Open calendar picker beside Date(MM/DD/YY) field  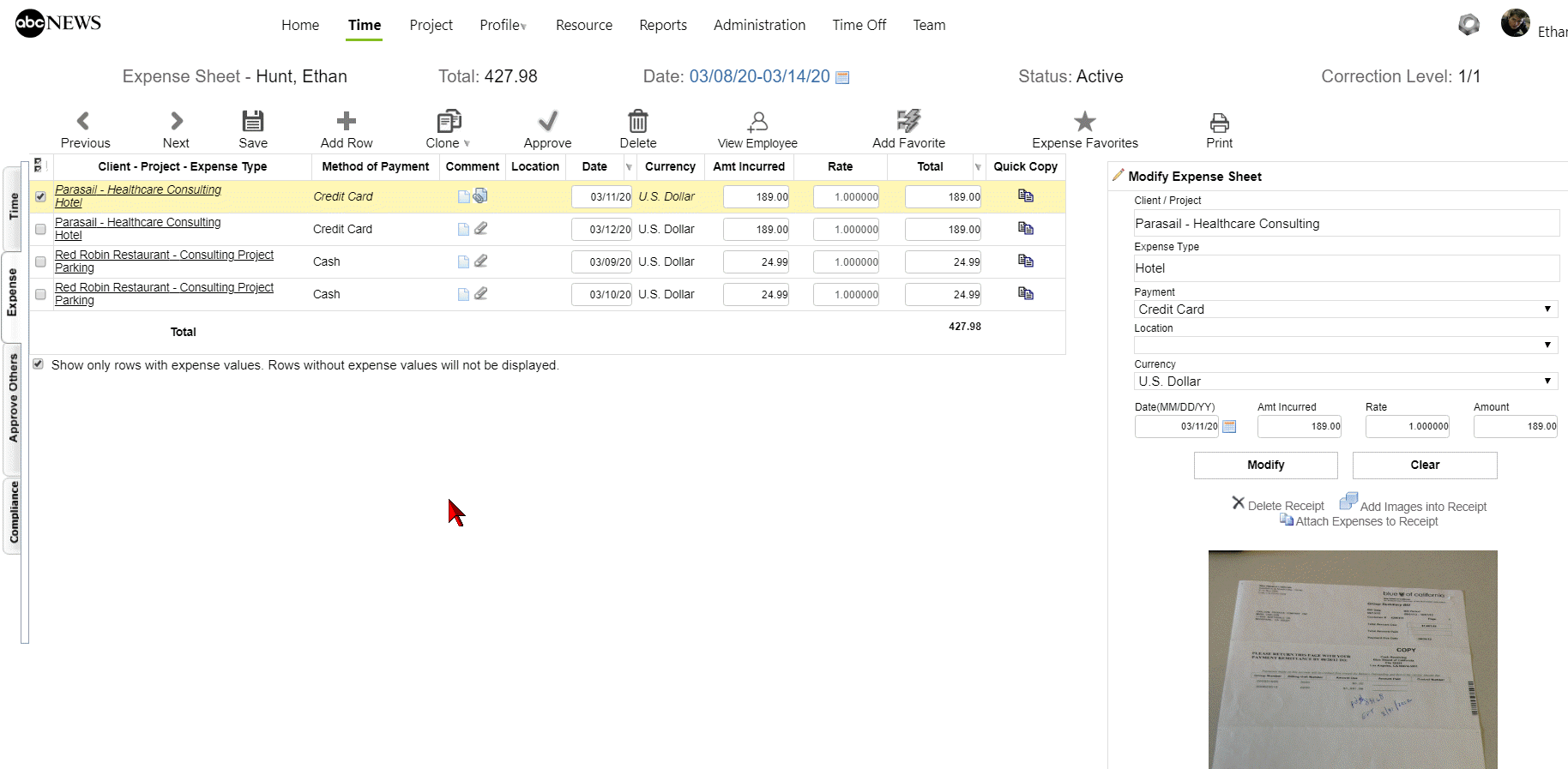(1229, 426)
